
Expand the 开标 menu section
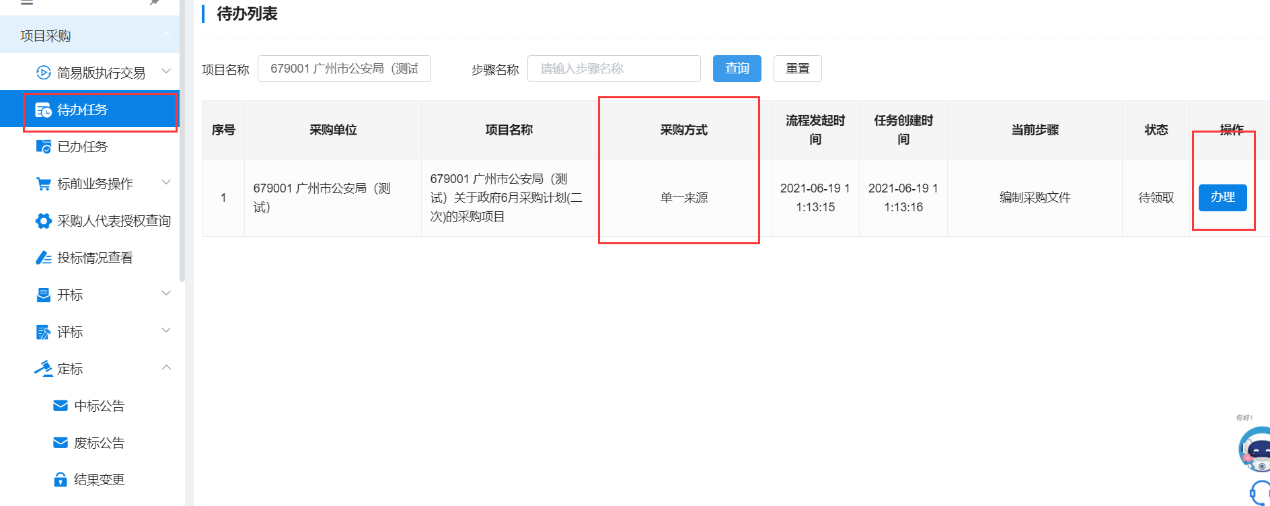166,294
